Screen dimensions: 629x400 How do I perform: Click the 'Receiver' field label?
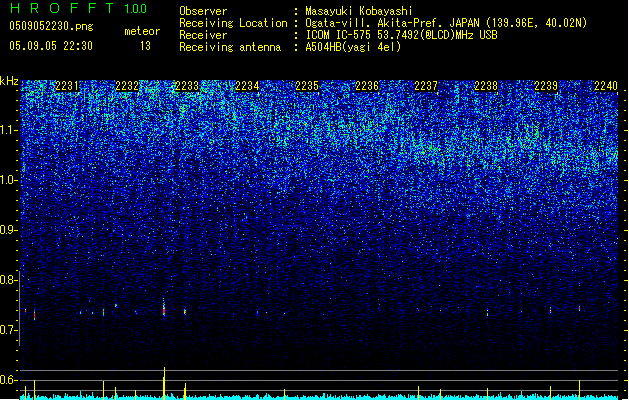(x=203, y=35)
